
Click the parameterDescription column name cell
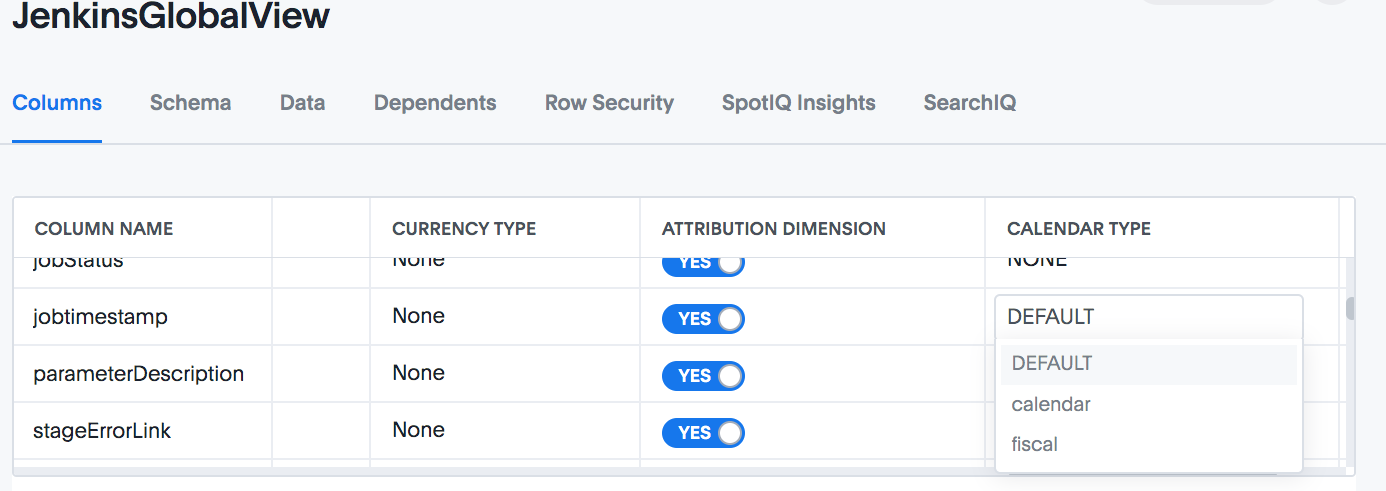[x=142, y=374]
